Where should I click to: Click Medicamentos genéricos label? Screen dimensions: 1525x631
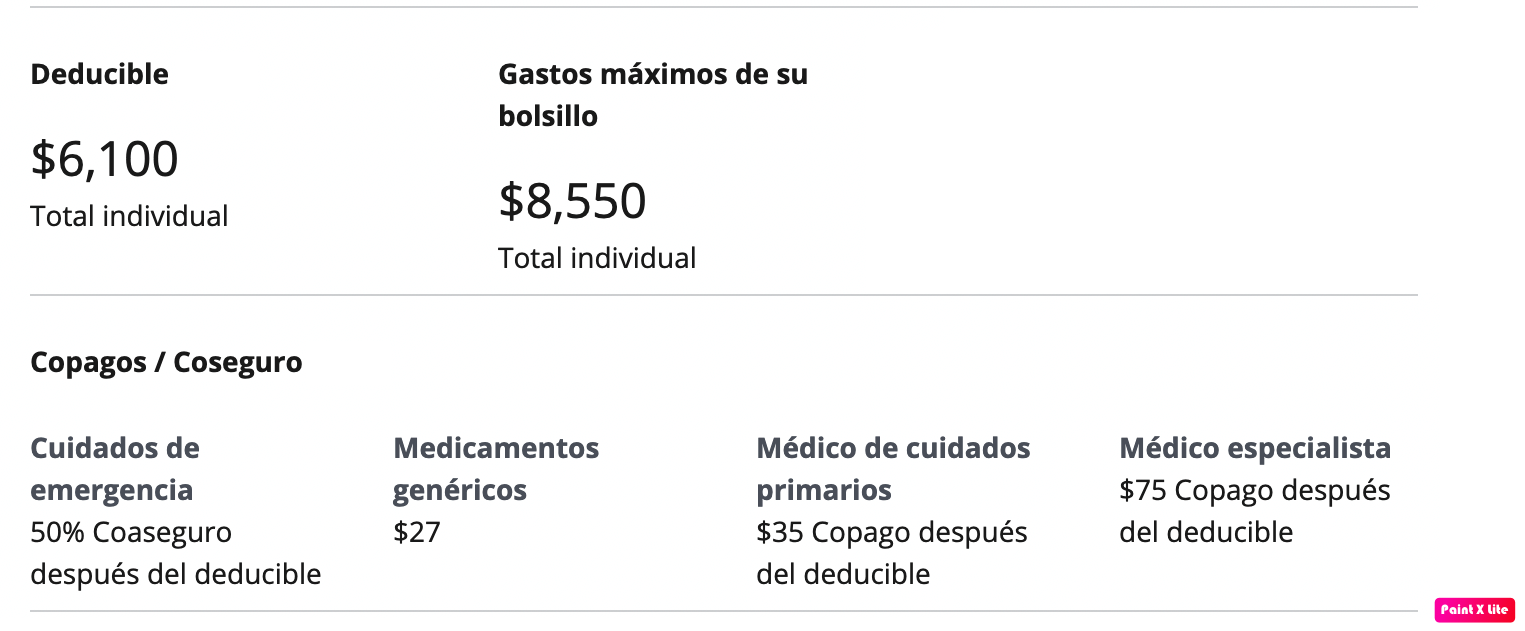coord(496,469)
